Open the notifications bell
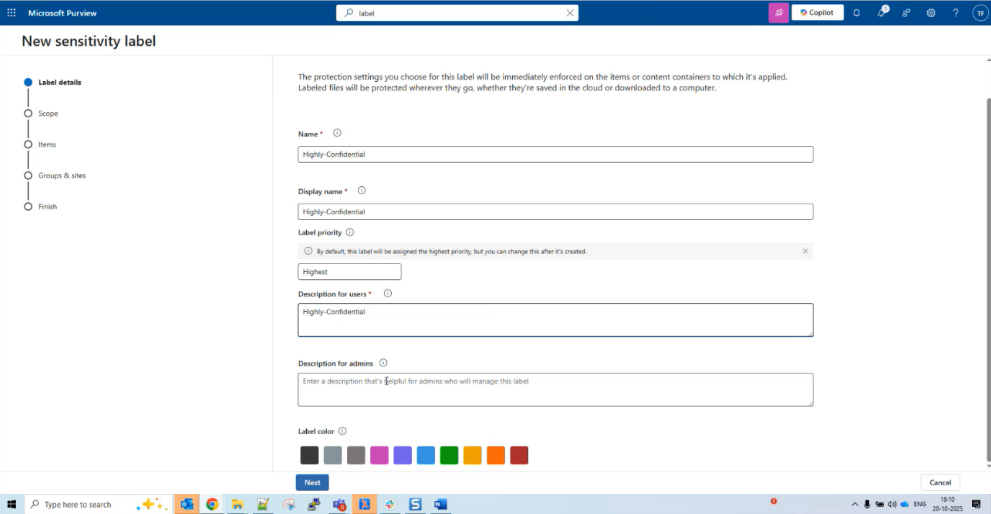The height and width of the screenshot is (514, 991). (857, 13)
